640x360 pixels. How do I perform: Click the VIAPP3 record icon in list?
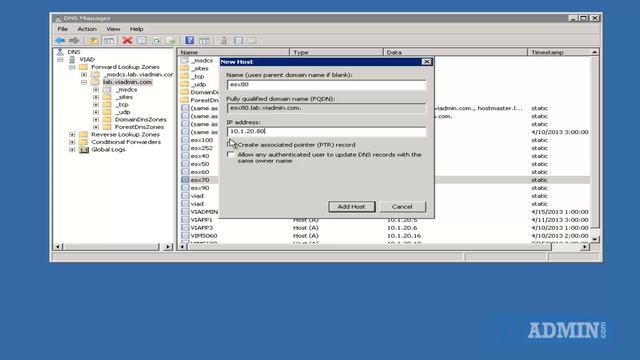pos(185,228)
